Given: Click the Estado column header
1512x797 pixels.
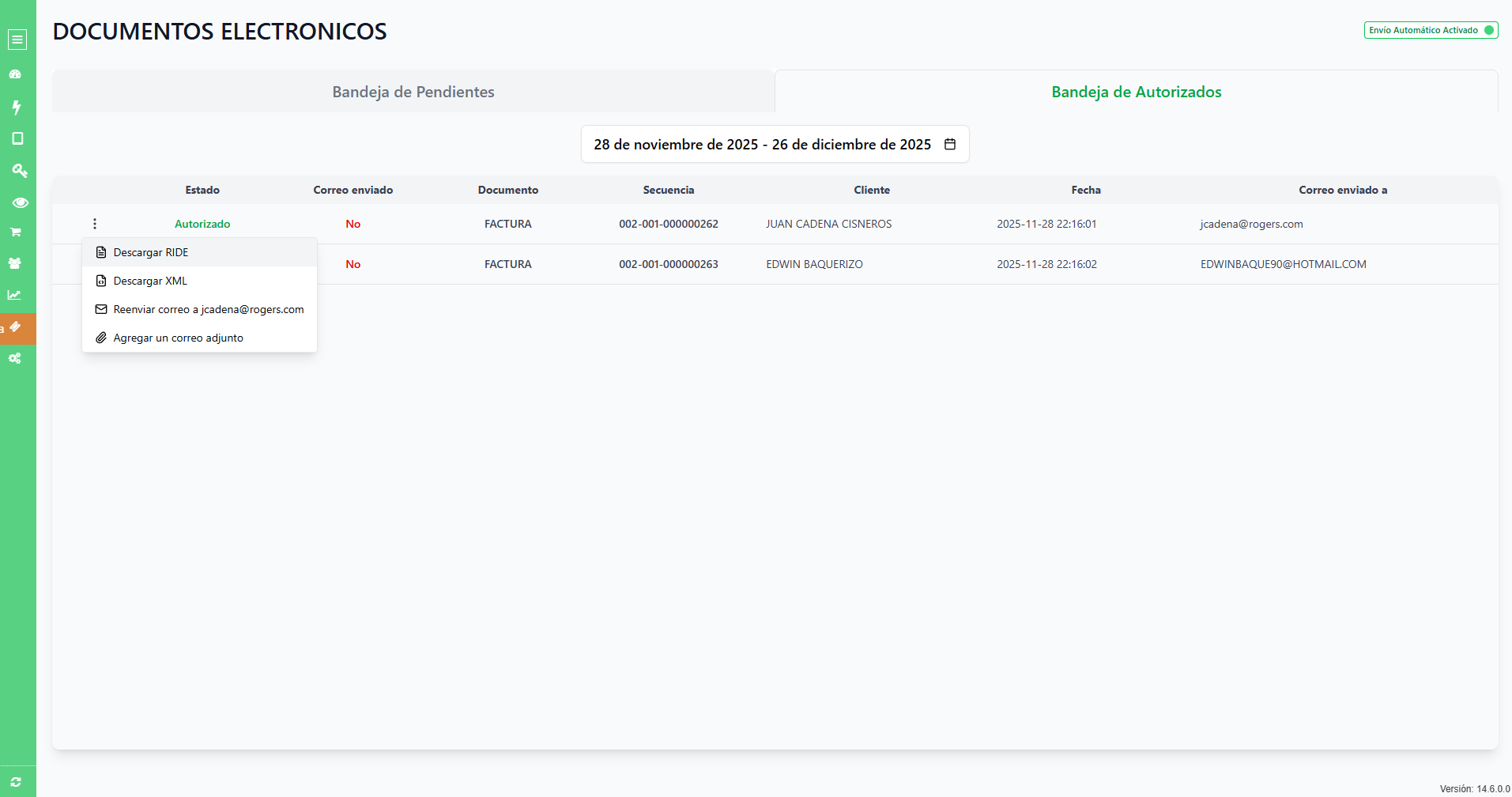Looking at the screenshot, I should [202, 190].
